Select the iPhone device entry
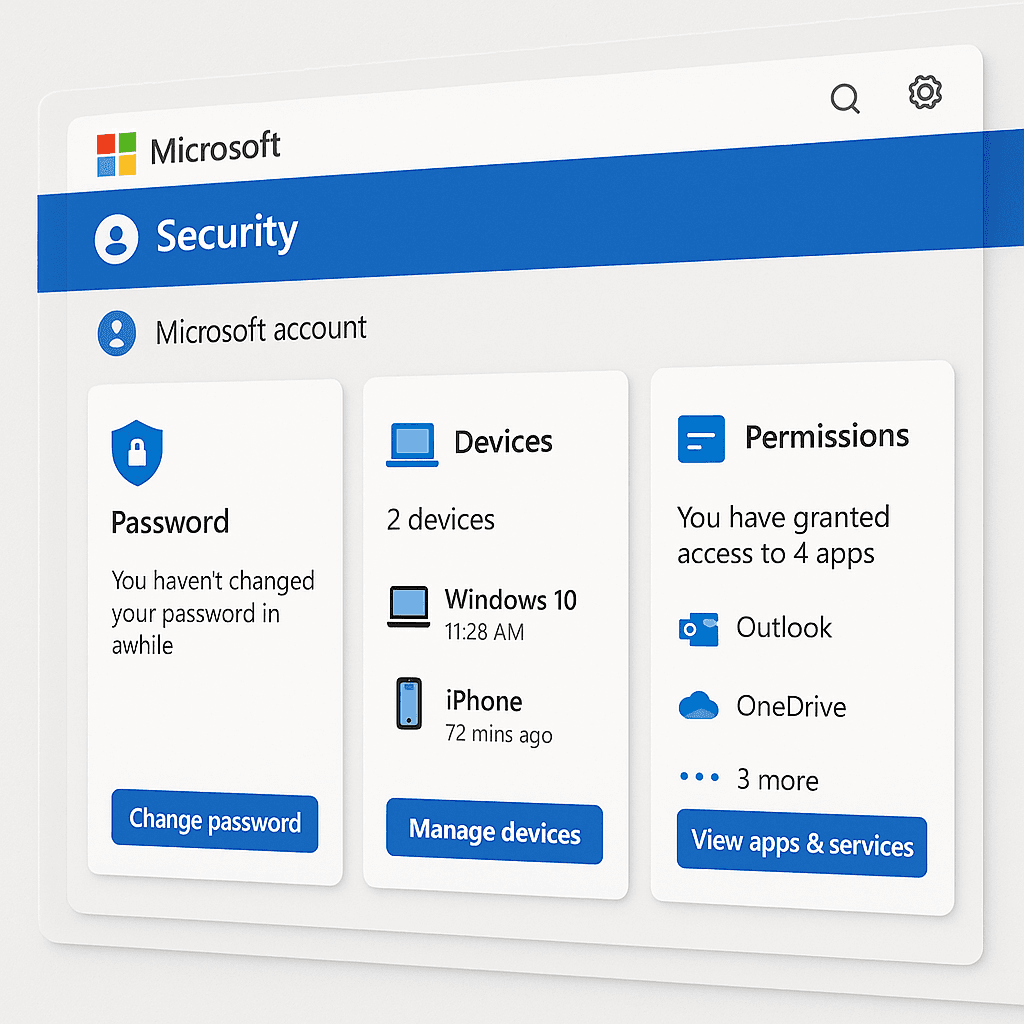Image resolution: width=1024 pixels, height=1024 pixels. point(474,712)
